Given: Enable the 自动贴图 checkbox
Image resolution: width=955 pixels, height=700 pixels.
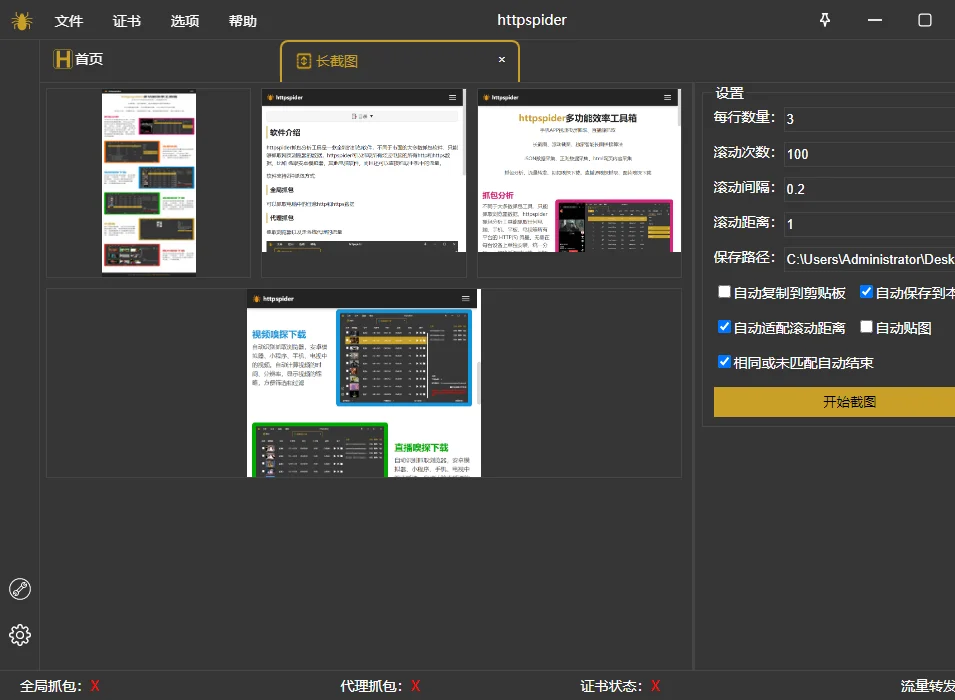Looking at the screenshot, I should point(866,327).
